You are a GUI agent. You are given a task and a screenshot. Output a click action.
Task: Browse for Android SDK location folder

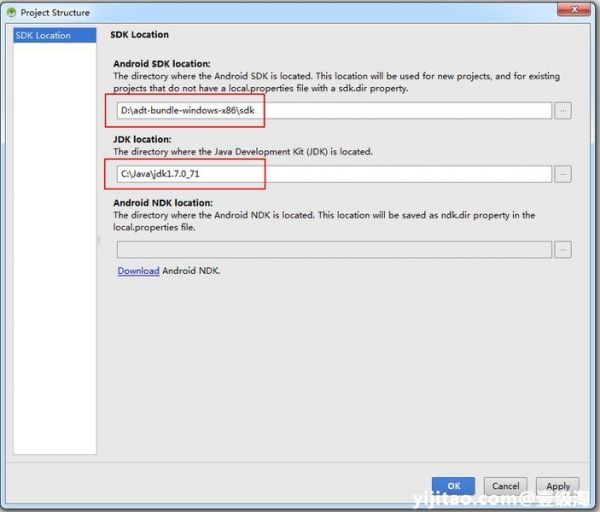[563, 111]
